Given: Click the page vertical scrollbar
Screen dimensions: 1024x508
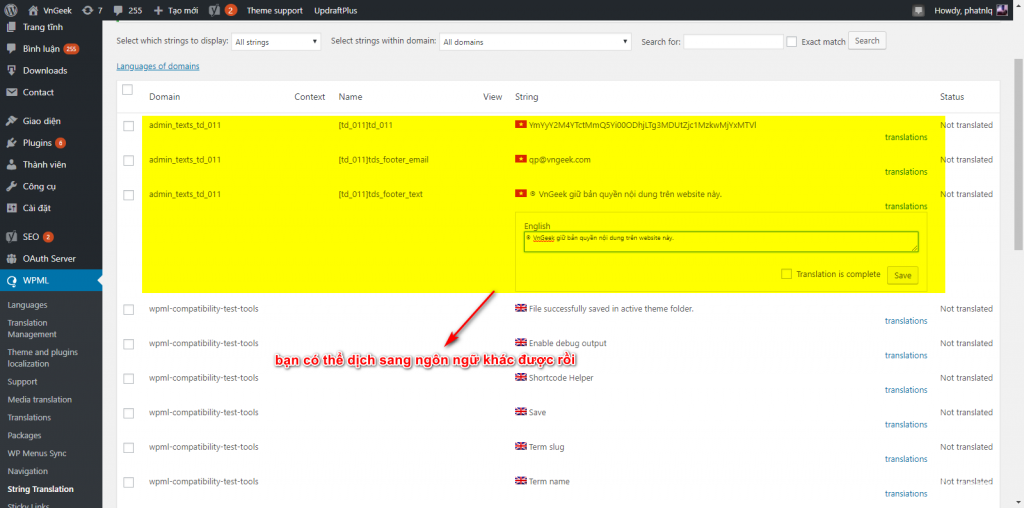Looking at the screenshot, I should [x=1018, y=153].
